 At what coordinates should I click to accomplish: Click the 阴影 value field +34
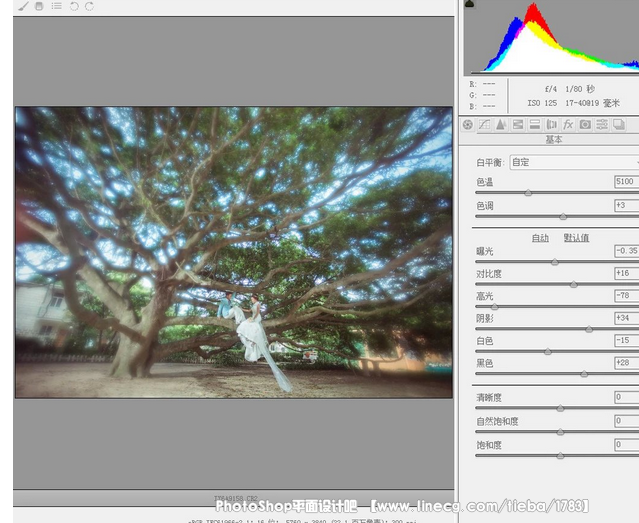tap(626, 318)
